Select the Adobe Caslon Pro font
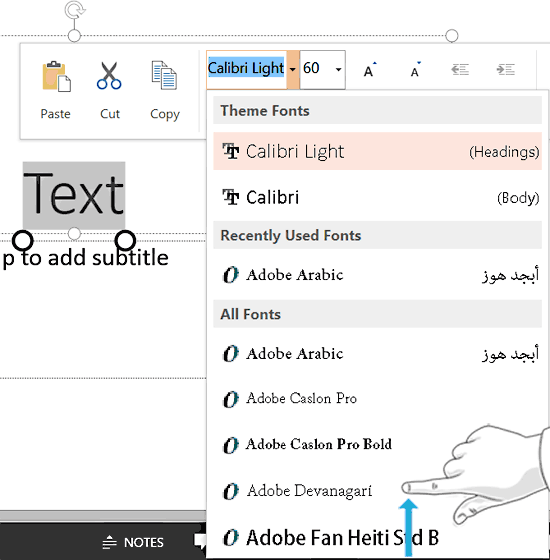This screenshot has width=550, height=560. coord(378,399)
